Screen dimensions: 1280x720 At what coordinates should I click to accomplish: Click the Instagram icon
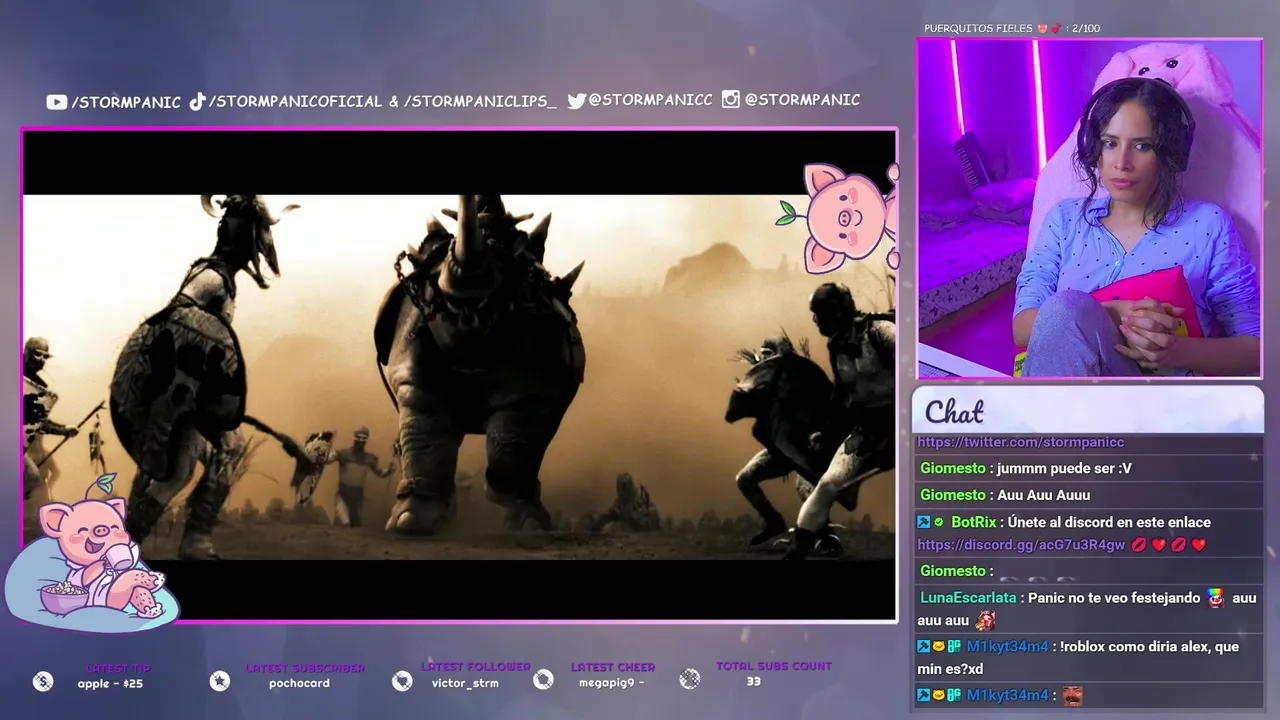(x=731, y=100)
